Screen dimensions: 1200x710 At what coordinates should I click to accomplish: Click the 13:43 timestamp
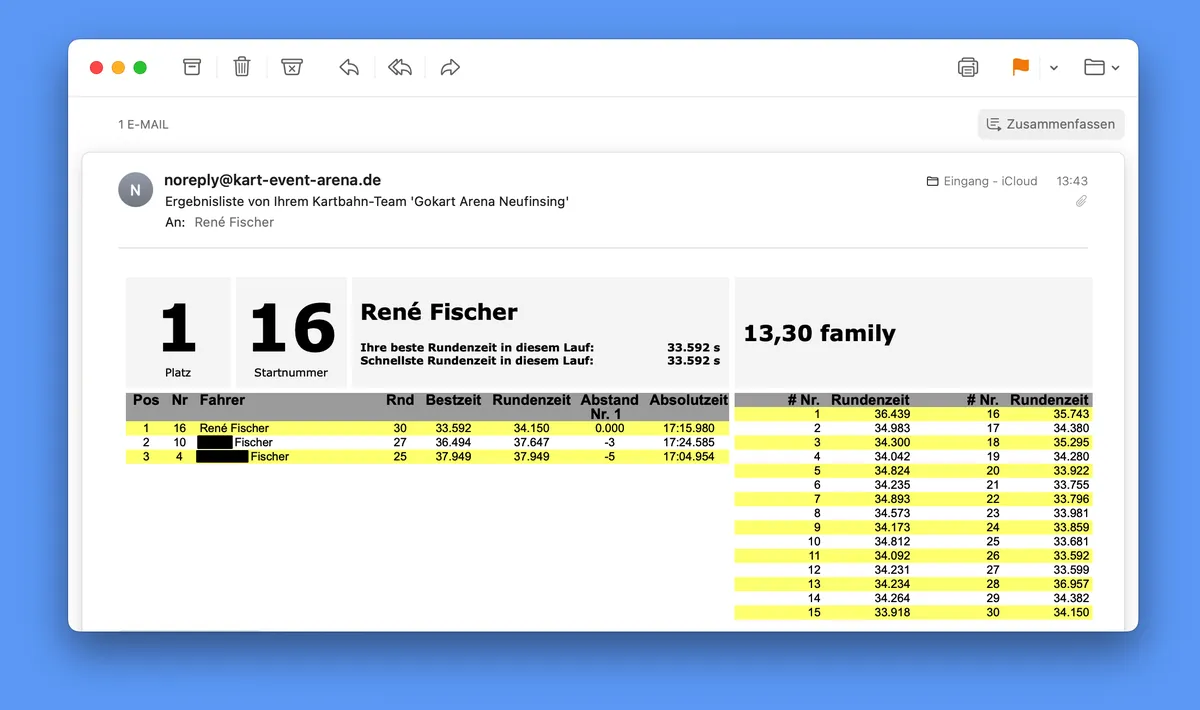(x=1071, y=181)
